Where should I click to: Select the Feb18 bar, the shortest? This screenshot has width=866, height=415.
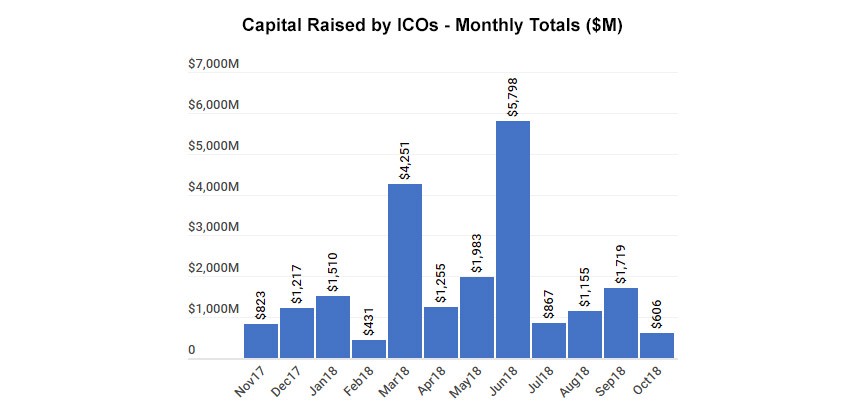point(368,348)
